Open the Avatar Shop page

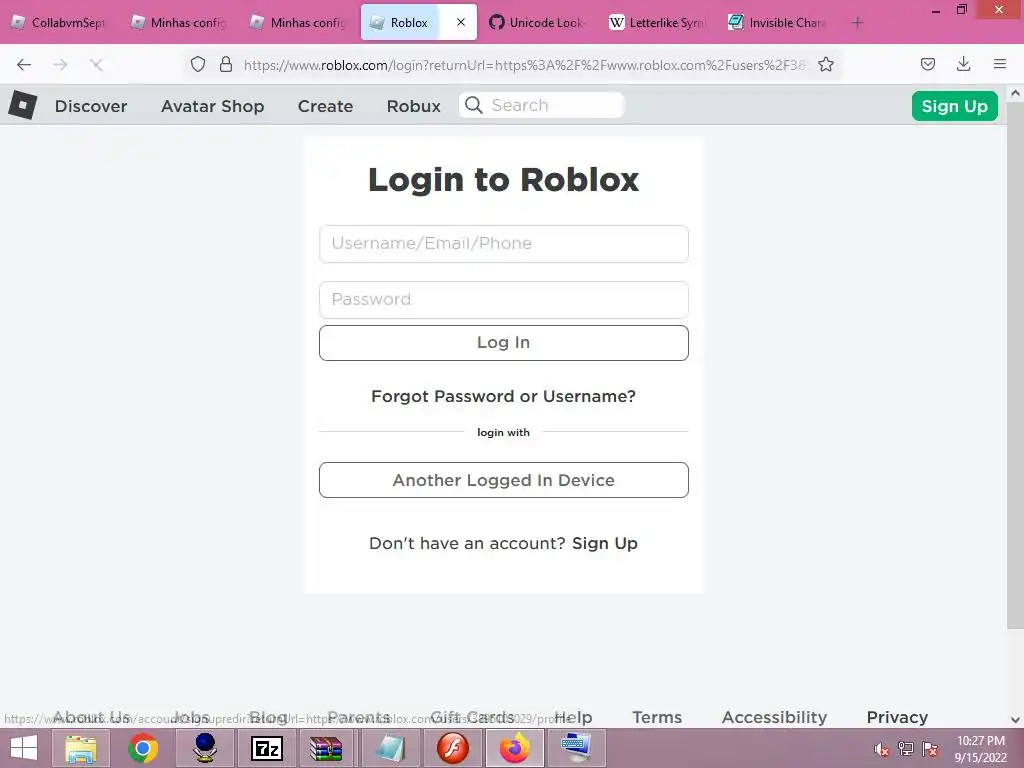(212, 106)
